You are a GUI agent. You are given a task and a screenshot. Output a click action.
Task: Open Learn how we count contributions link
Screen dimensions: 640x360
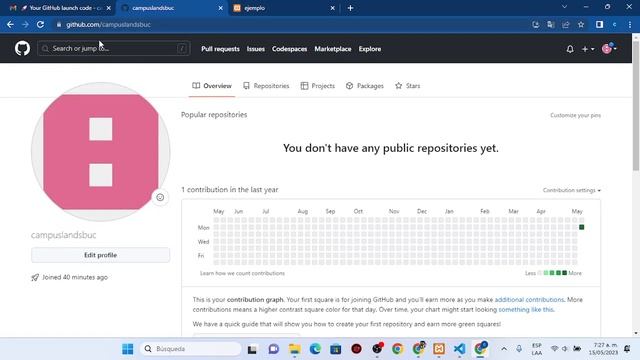point(242,273)
